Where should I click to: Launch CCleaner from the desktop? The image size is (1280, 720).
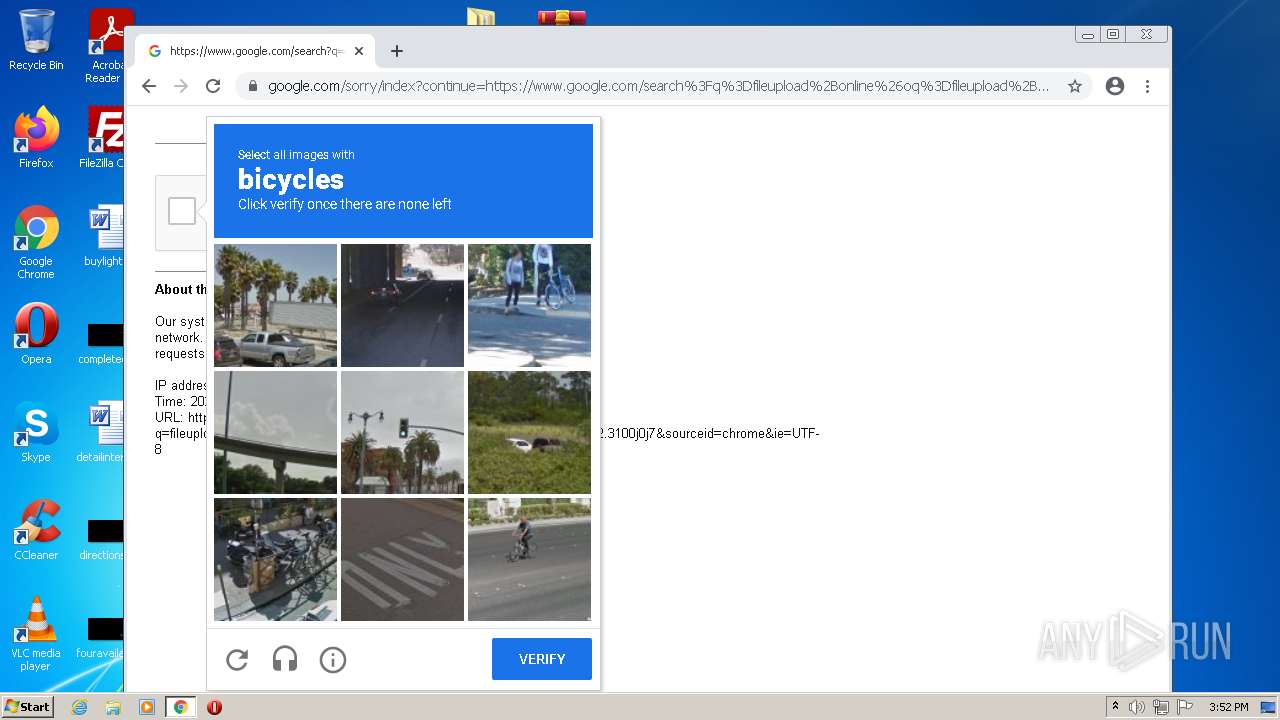36,530
